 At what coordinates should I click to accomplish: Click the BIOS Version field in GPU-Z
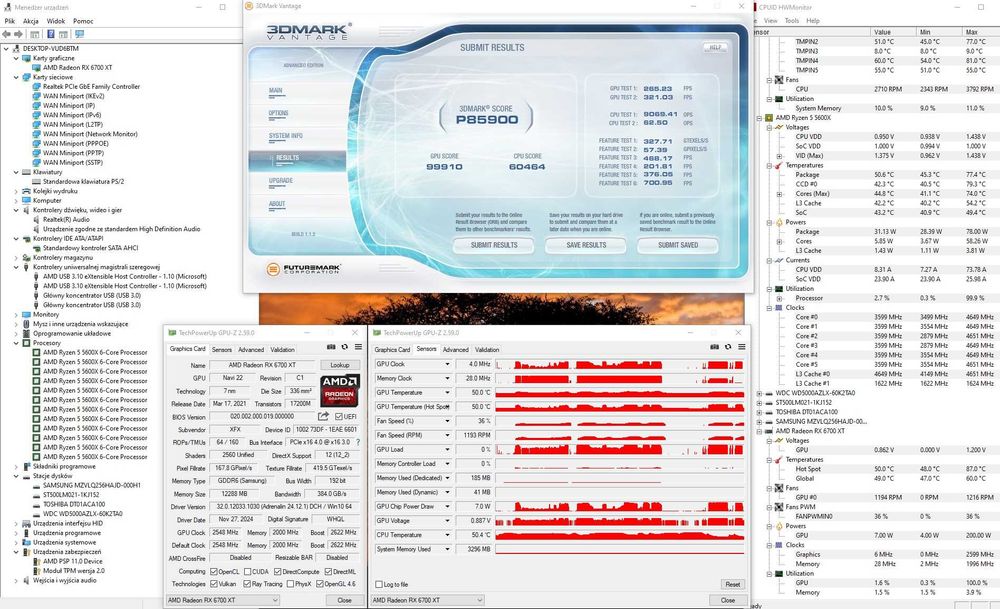(262, 416)
